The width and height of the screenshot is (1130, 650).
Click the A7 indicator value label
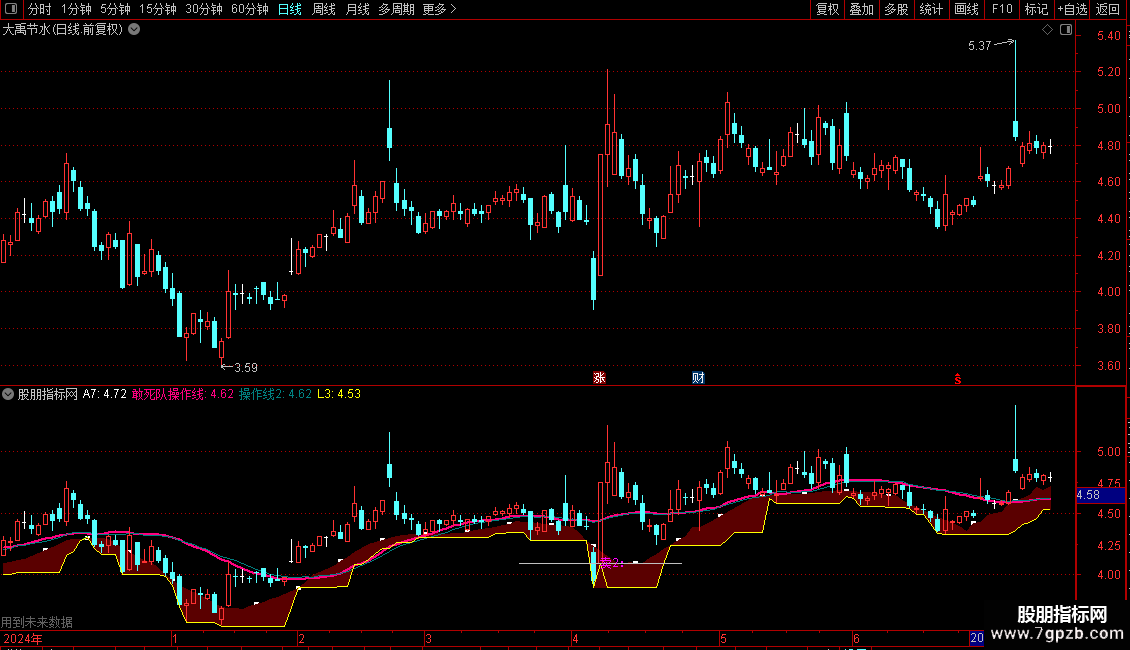click(104, 394)
